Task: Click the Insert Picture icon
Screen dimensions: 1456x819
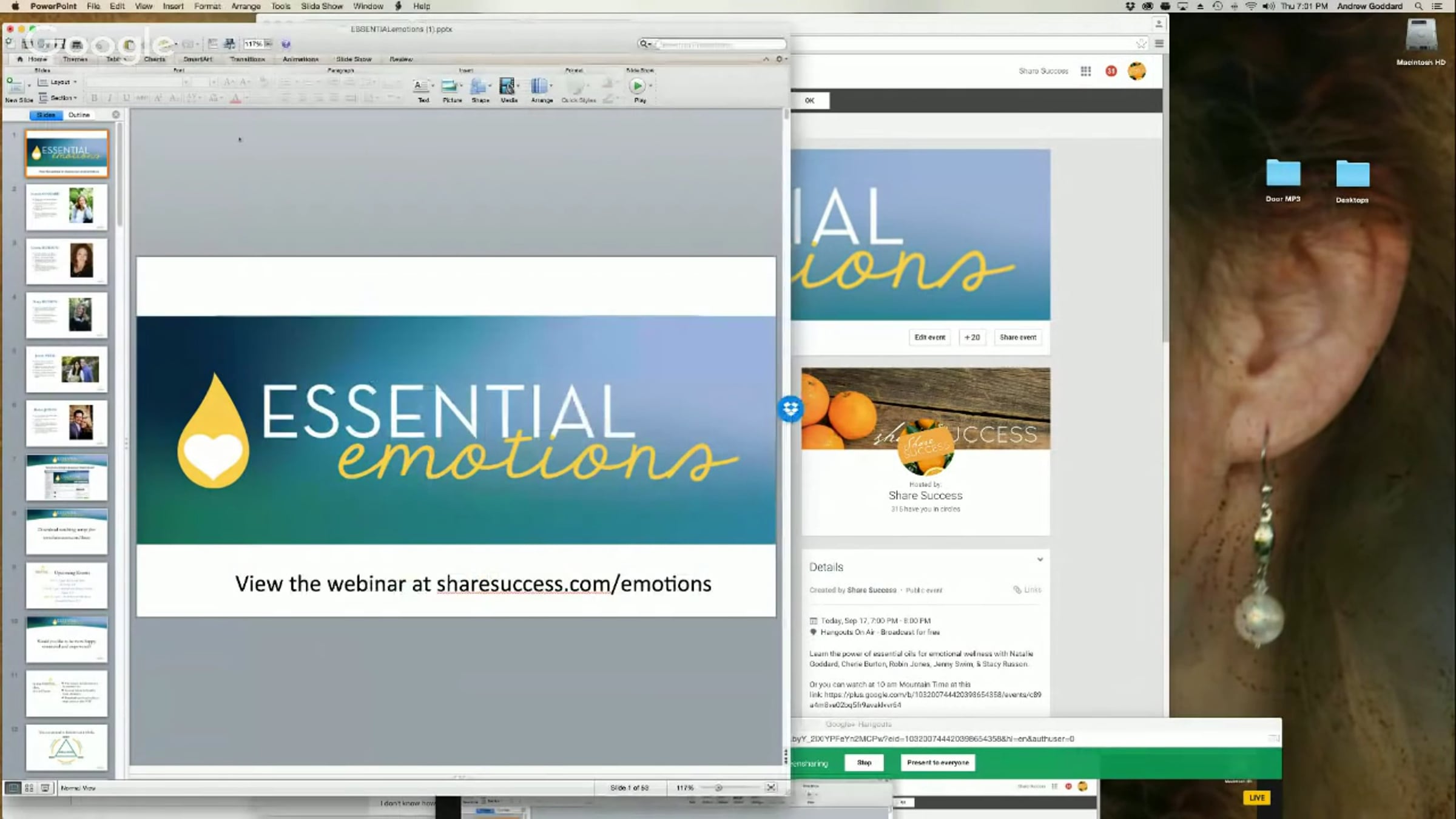Action: tap(450, 86)
